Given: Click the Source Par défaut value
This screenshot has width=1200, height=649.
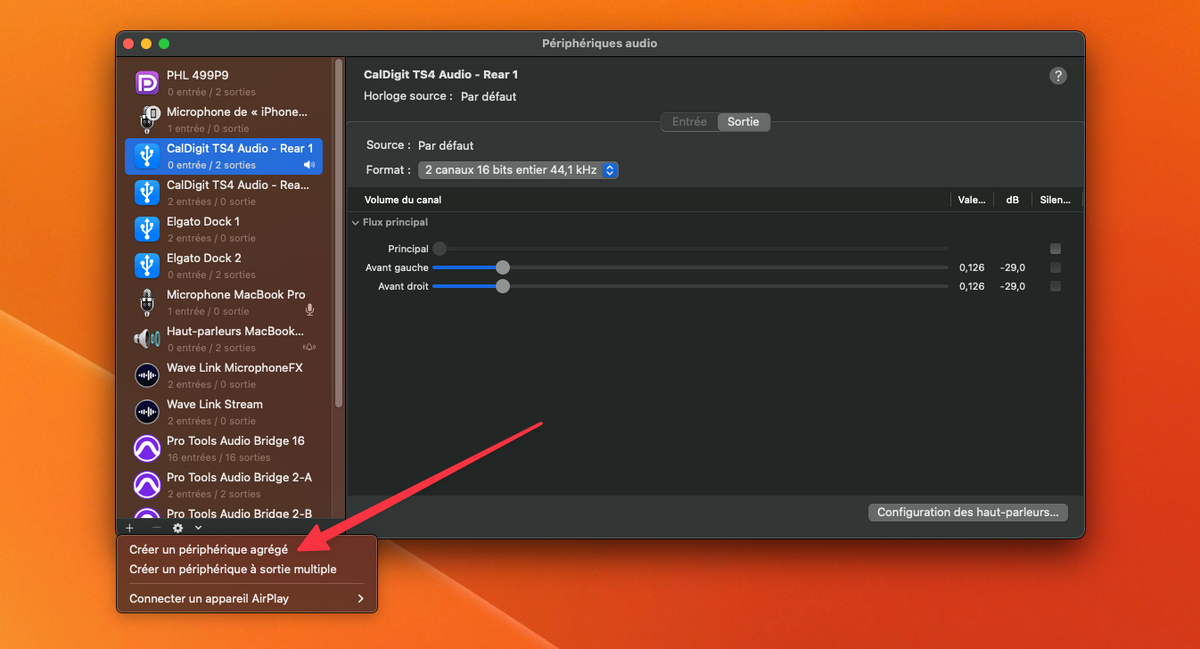Looking at the screenshot, I should tap(446, 146).
